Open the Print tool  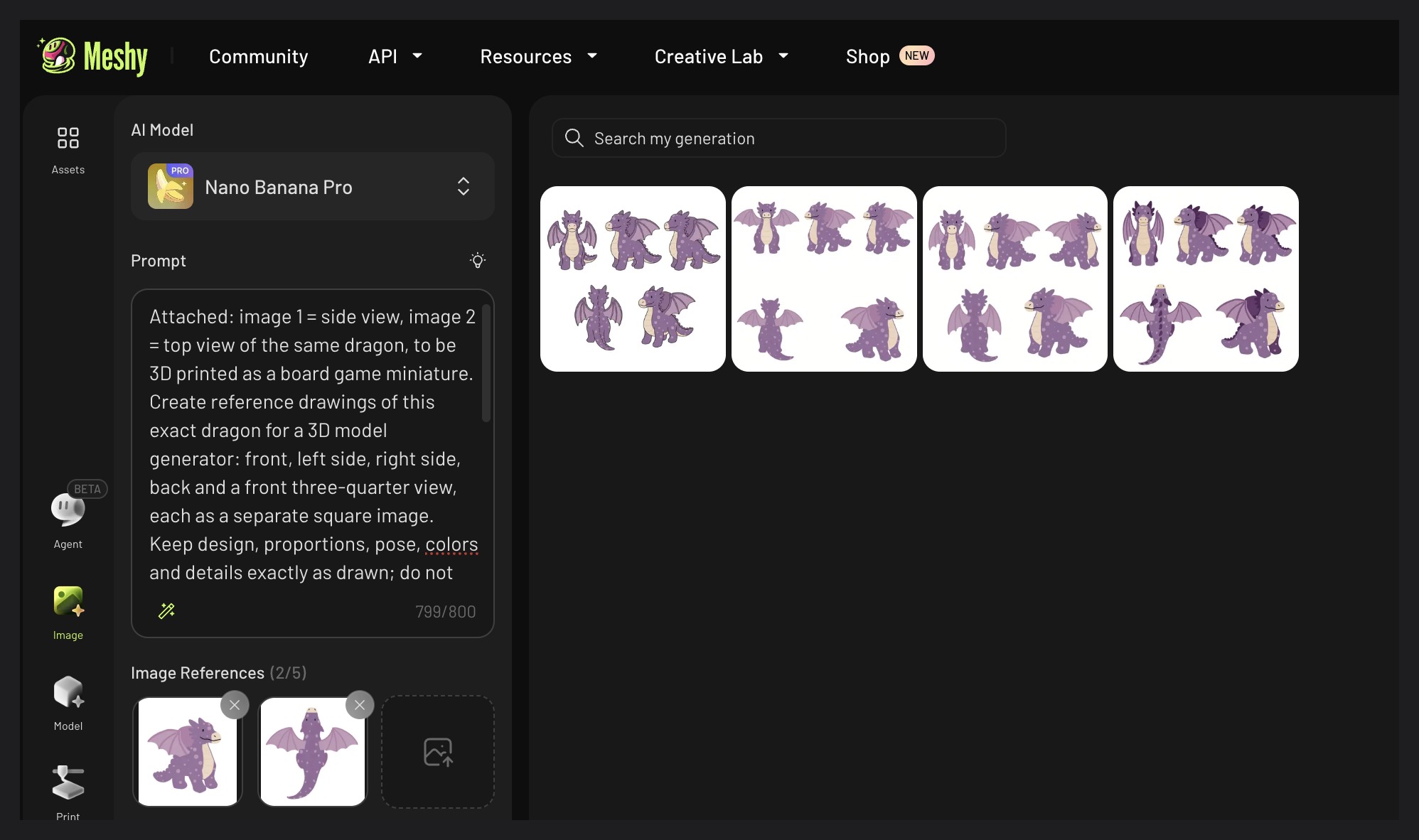click(x=68, y=792)
